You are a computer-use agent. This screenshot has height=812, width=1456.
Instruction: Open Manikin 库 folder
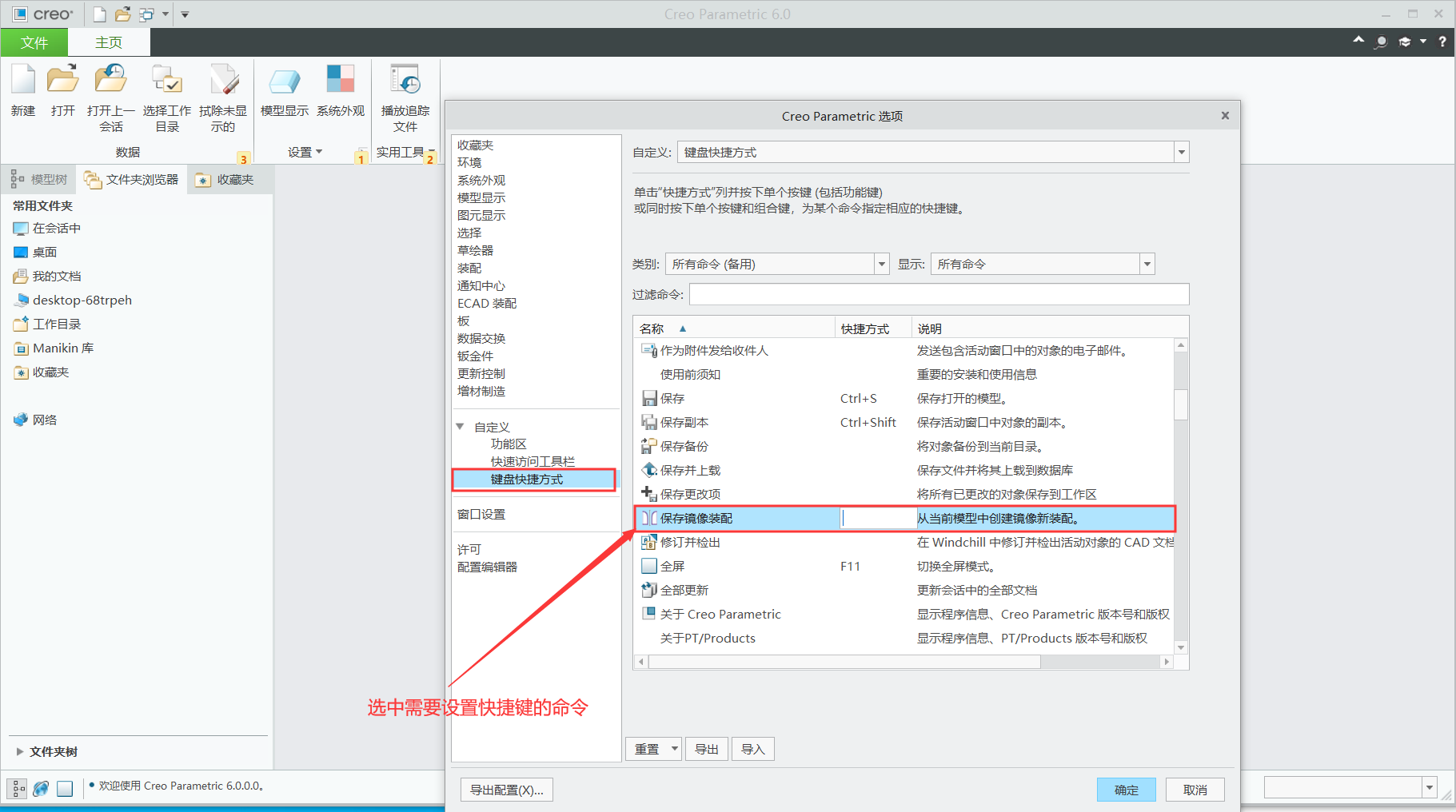(54, 348)
